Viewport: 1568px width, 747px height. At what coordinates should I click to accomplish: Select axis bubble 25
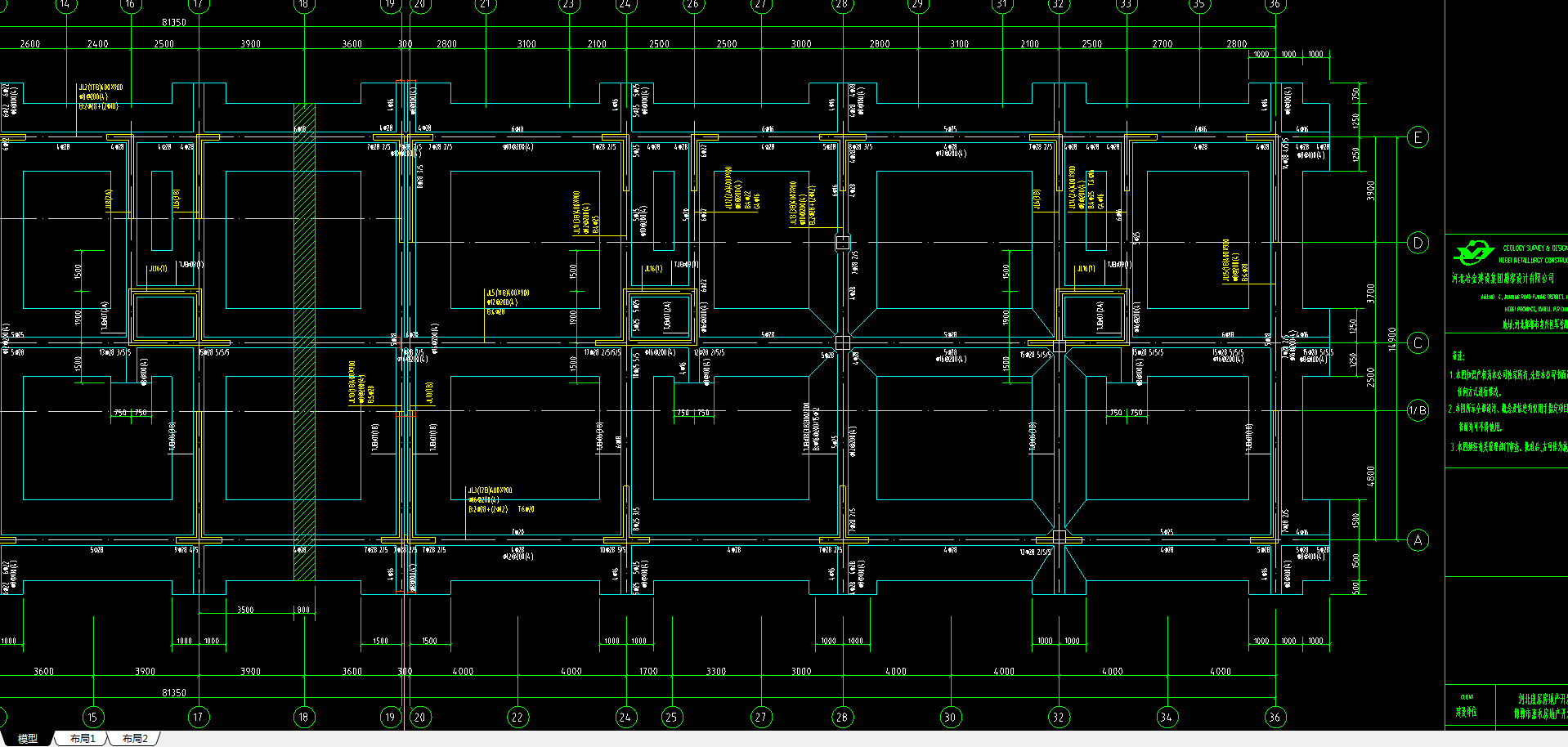pos(671,718)
